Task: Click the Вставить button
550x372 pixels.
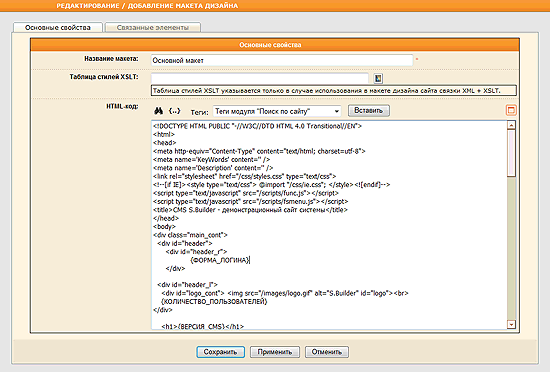Action: pyautogui.click(x=369, y=110)
